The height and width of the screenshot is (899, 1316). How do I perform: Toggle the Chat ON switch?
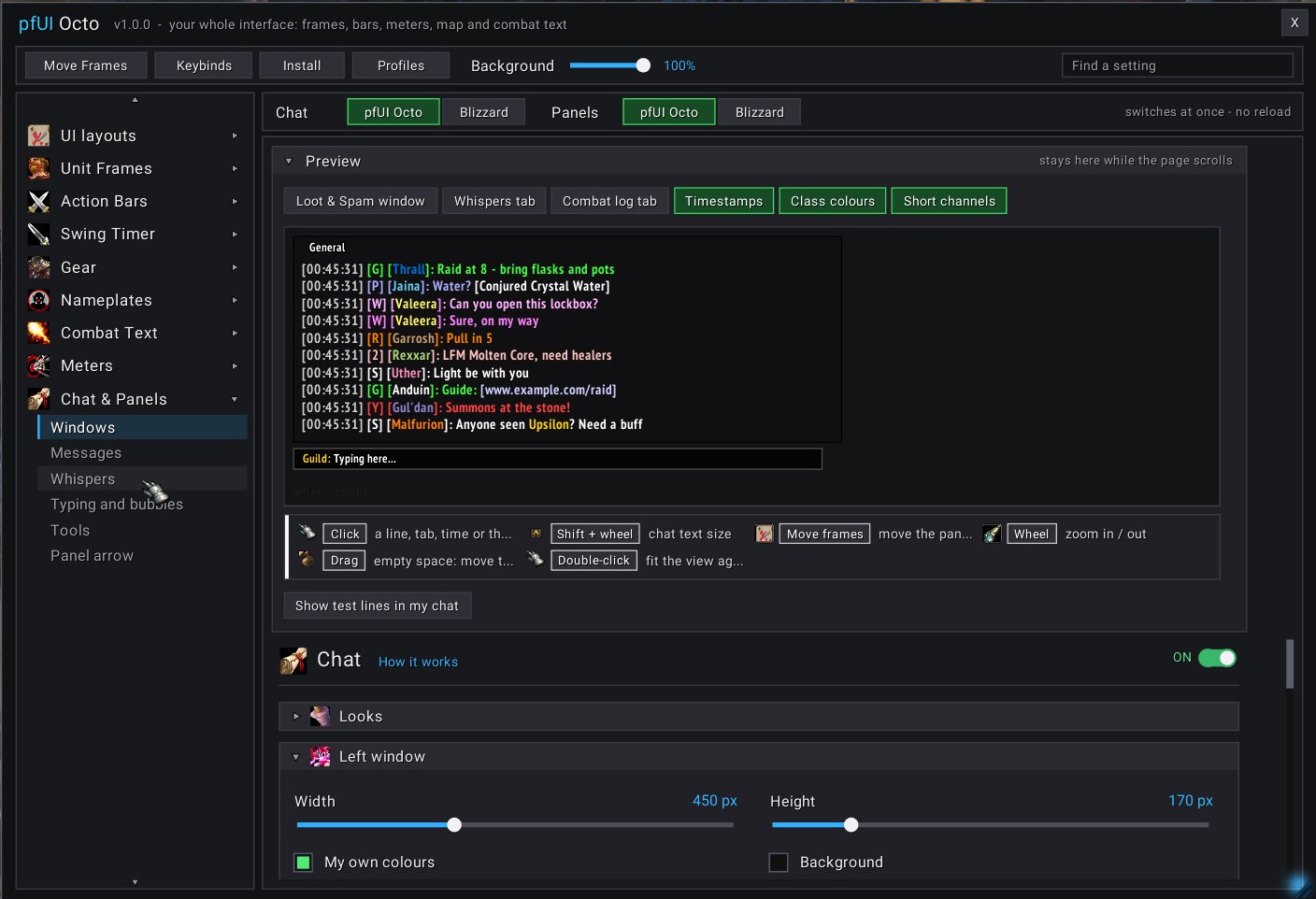pos(1217,658)
